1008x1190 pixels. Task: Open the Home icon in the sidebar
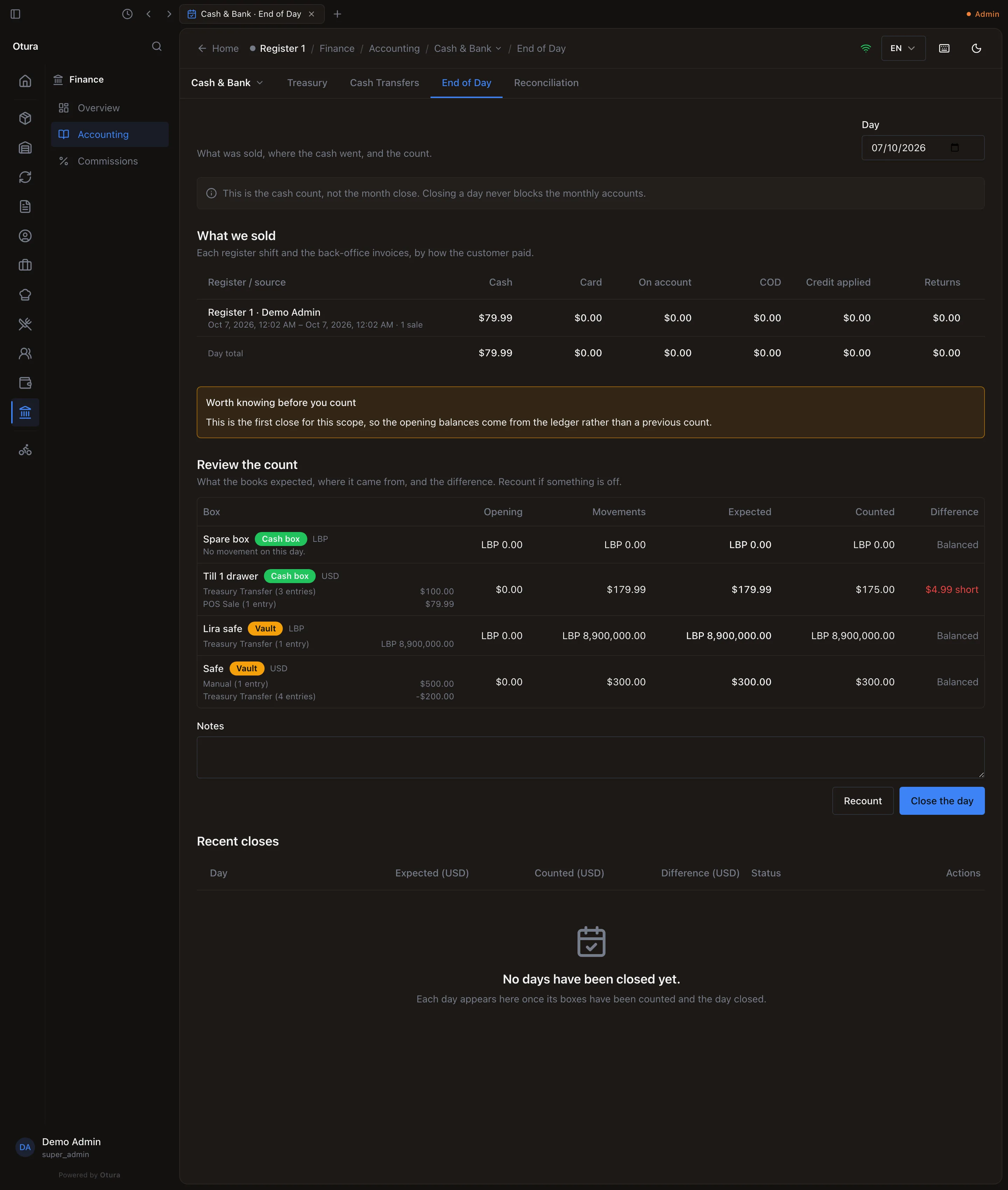(x=25, y=81)
